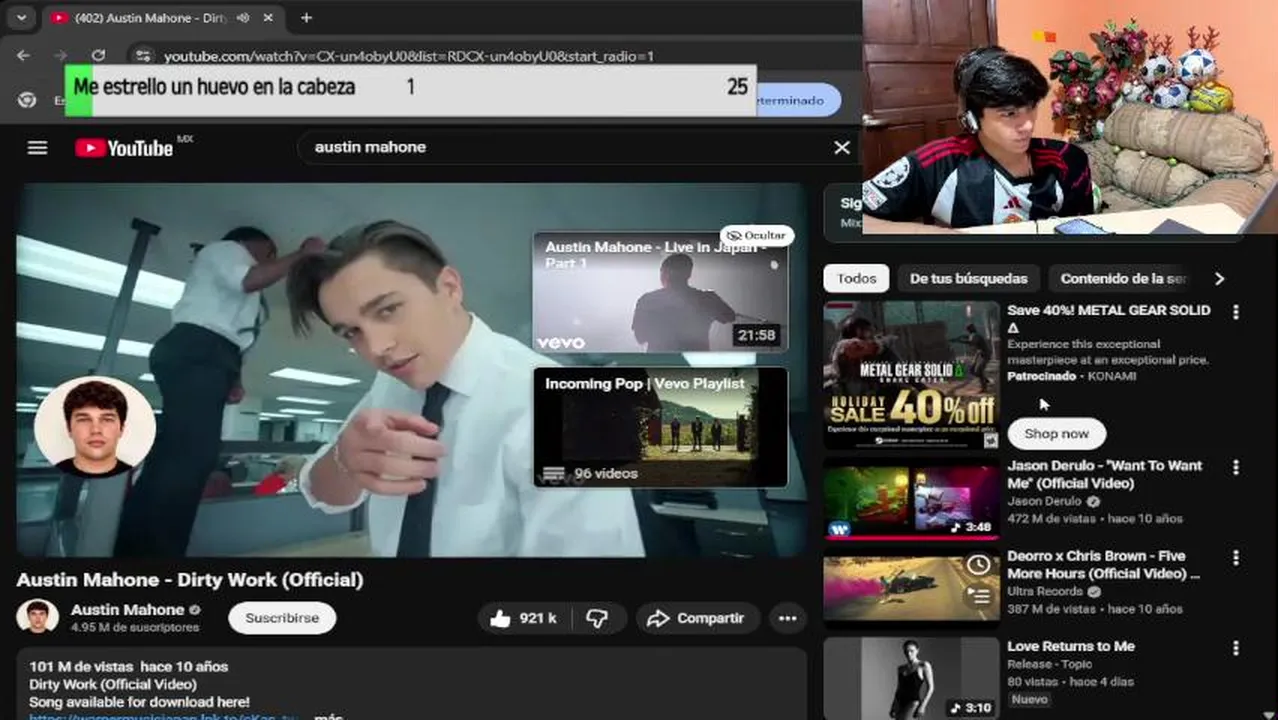Screen dimensions: 1278x720
Task: Open the Love Returns to Me title
Action: [1071, 646]
